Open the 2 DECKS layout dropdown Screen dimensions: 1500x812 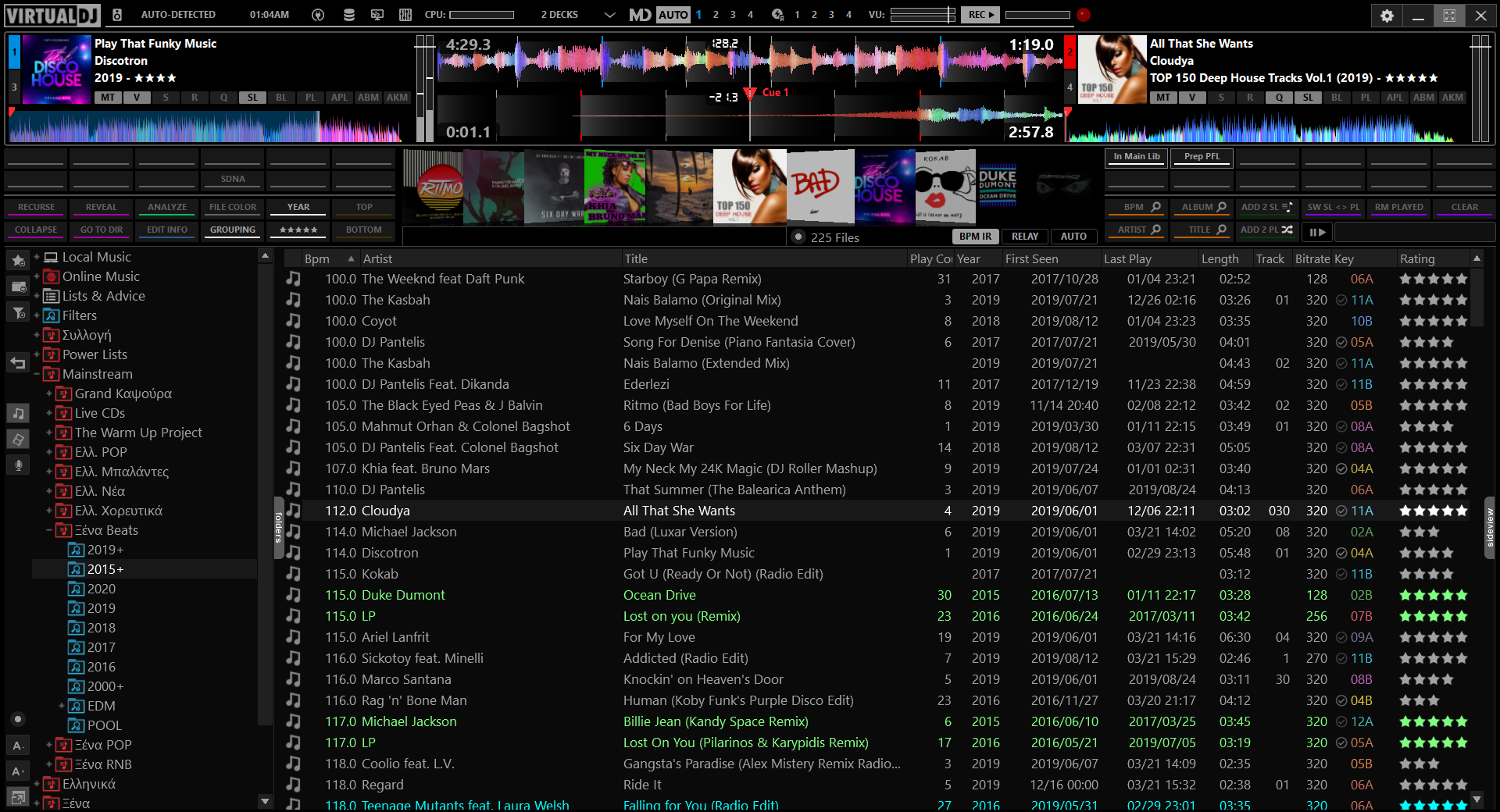click(x=609, y=15)
